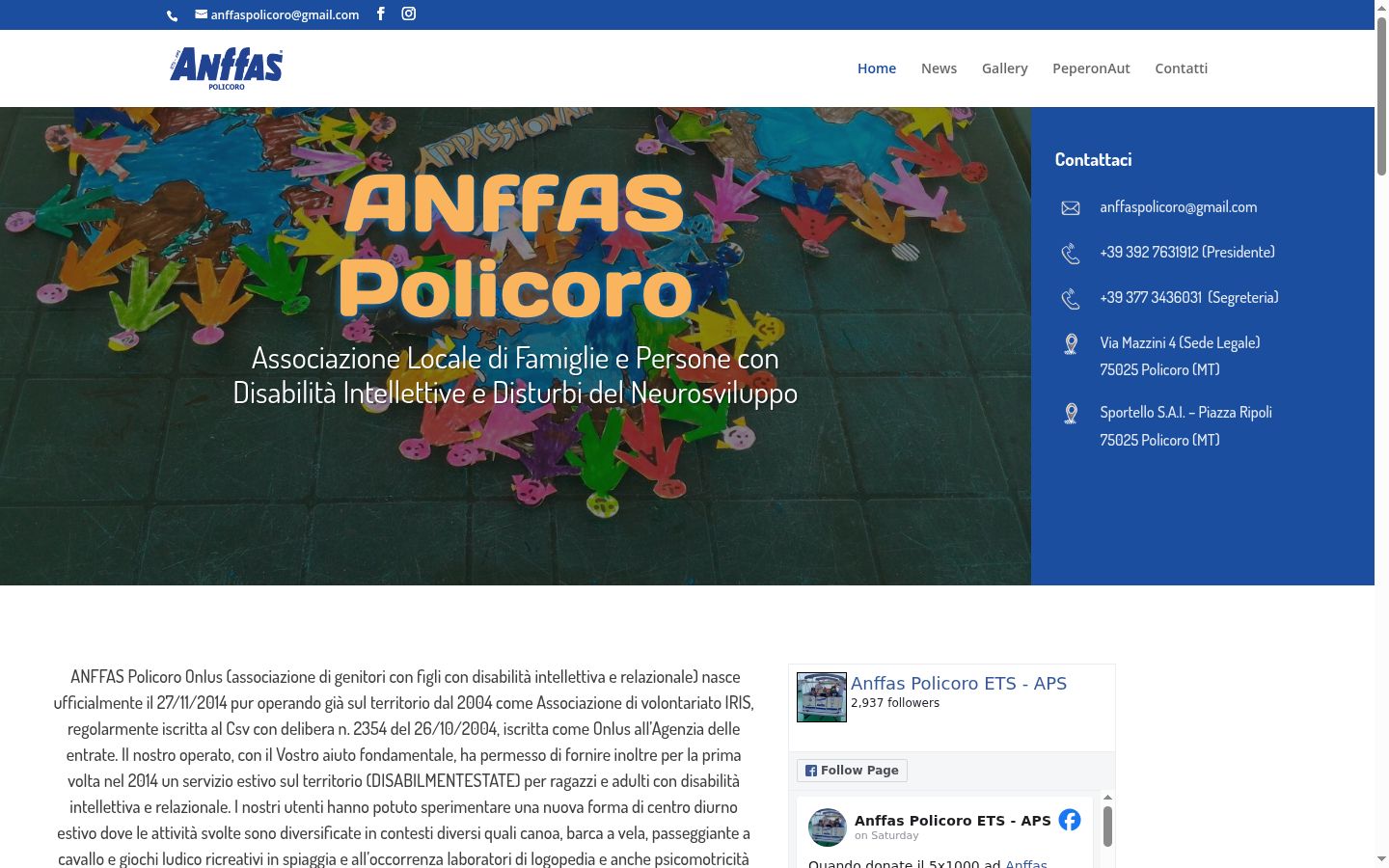Click the '2,937 followers' text
Image resolution: width=1389 pixels, height=868 pixels.
click(895, 702)
